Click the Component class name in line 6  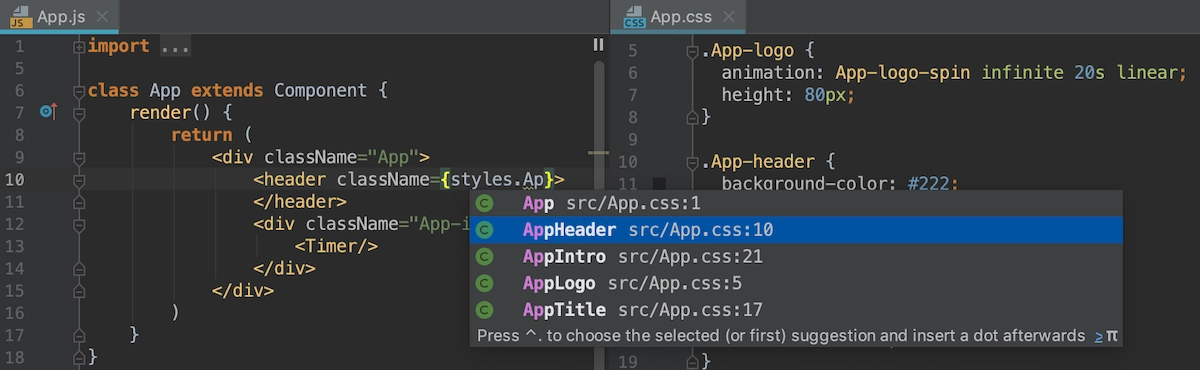coord(321,91)
